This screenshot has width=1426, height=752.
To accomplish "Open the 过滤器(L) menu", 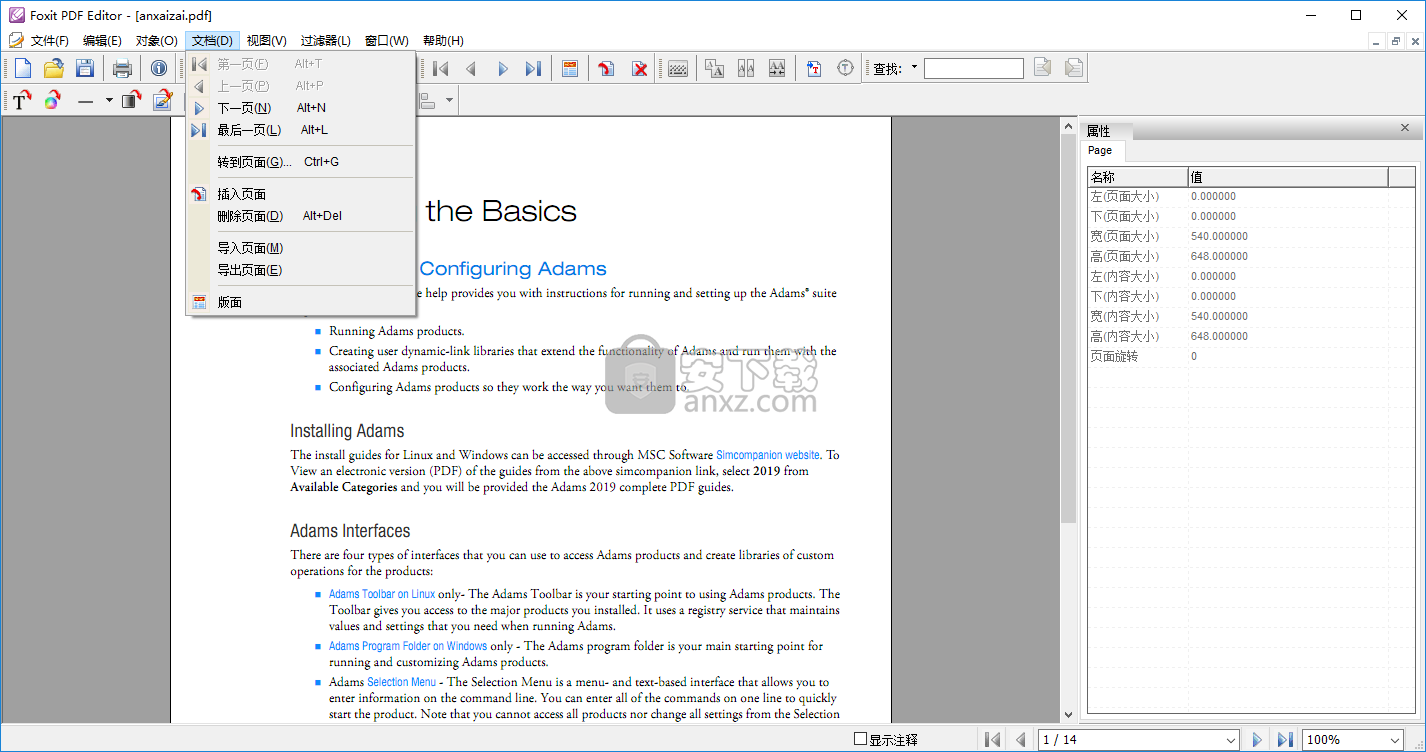I will 326,41.
